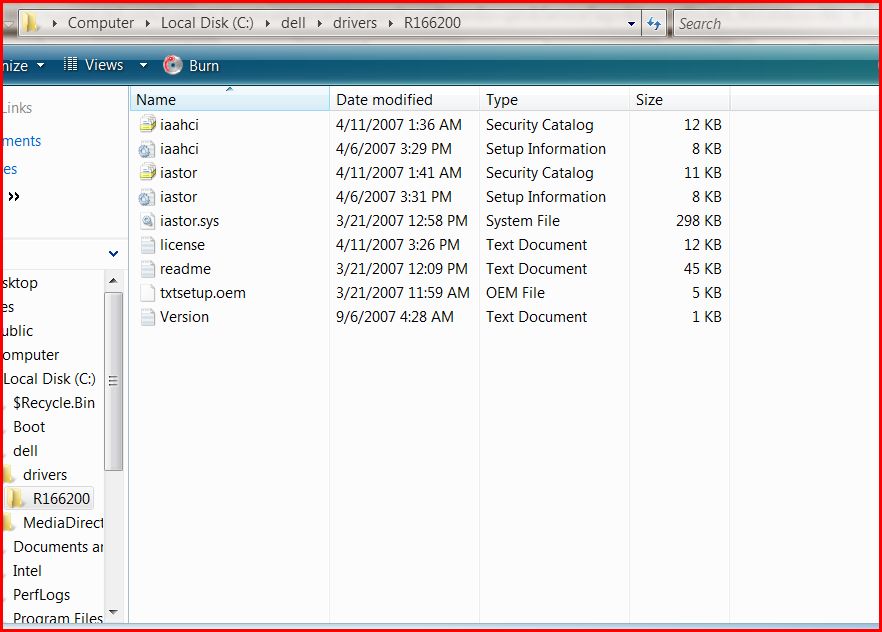Viewport: 882px width, 632px height.
Task: Click the folder tree scrollbar thumb
Action: click(x=113, y=381)
